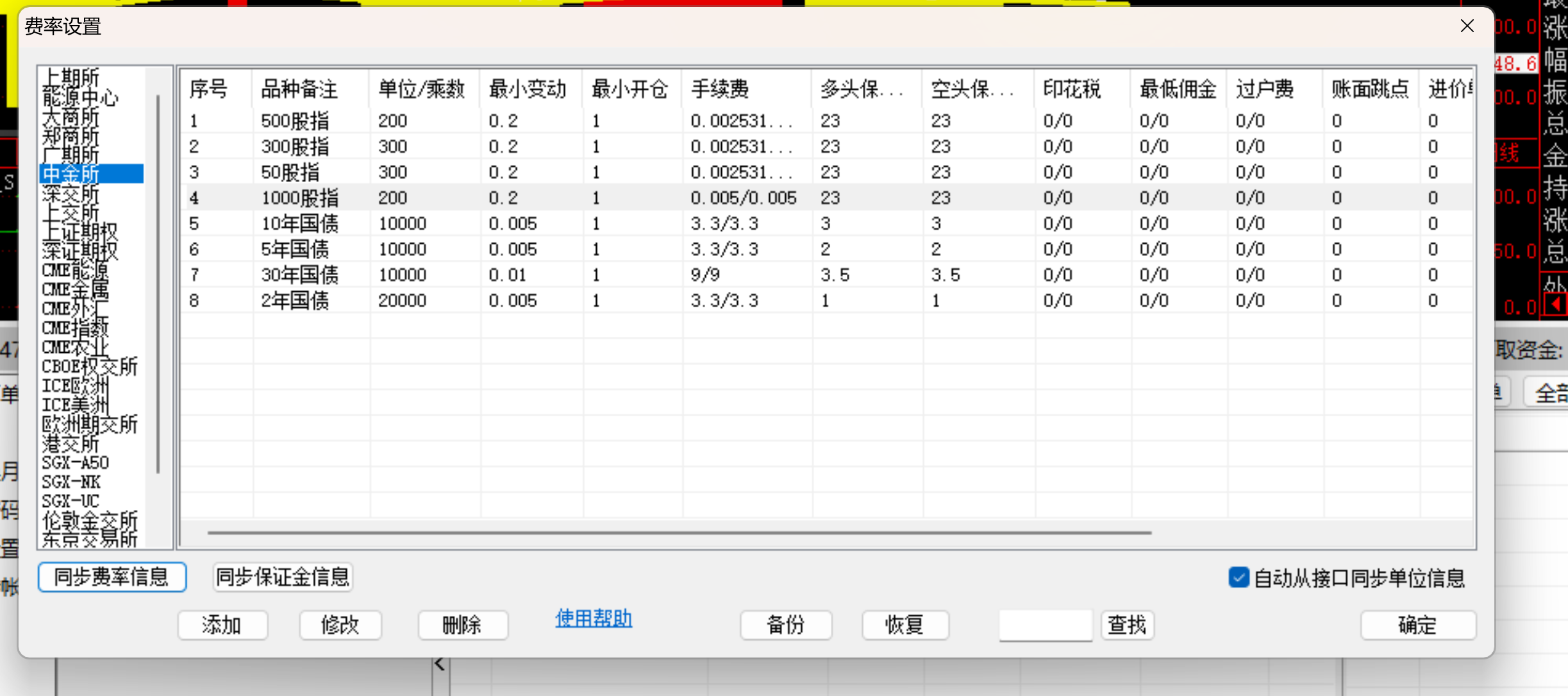Click the collapse arrow below the dialog
The height and width of the screenshot is (696, 1568).
point(440,664)
